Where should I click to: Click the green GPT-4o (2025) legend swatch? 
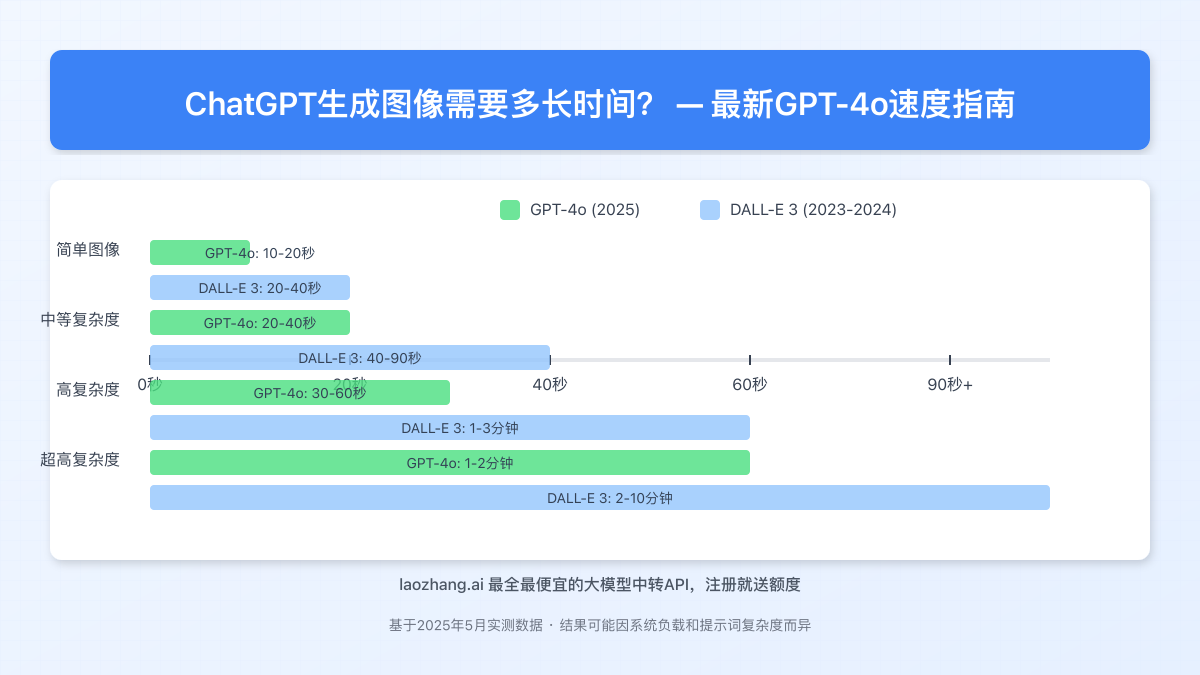510,210
